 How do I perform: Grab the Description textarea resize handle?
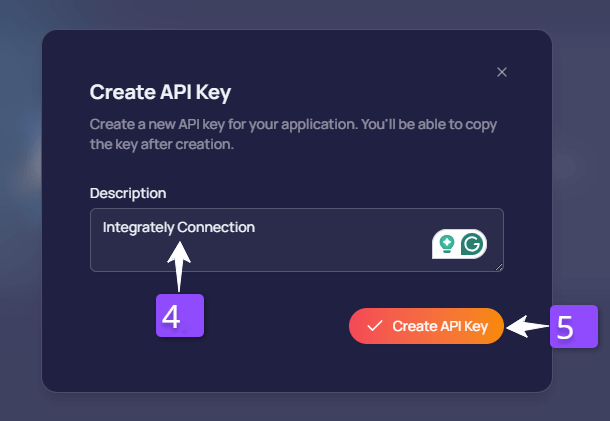(498, 266)
